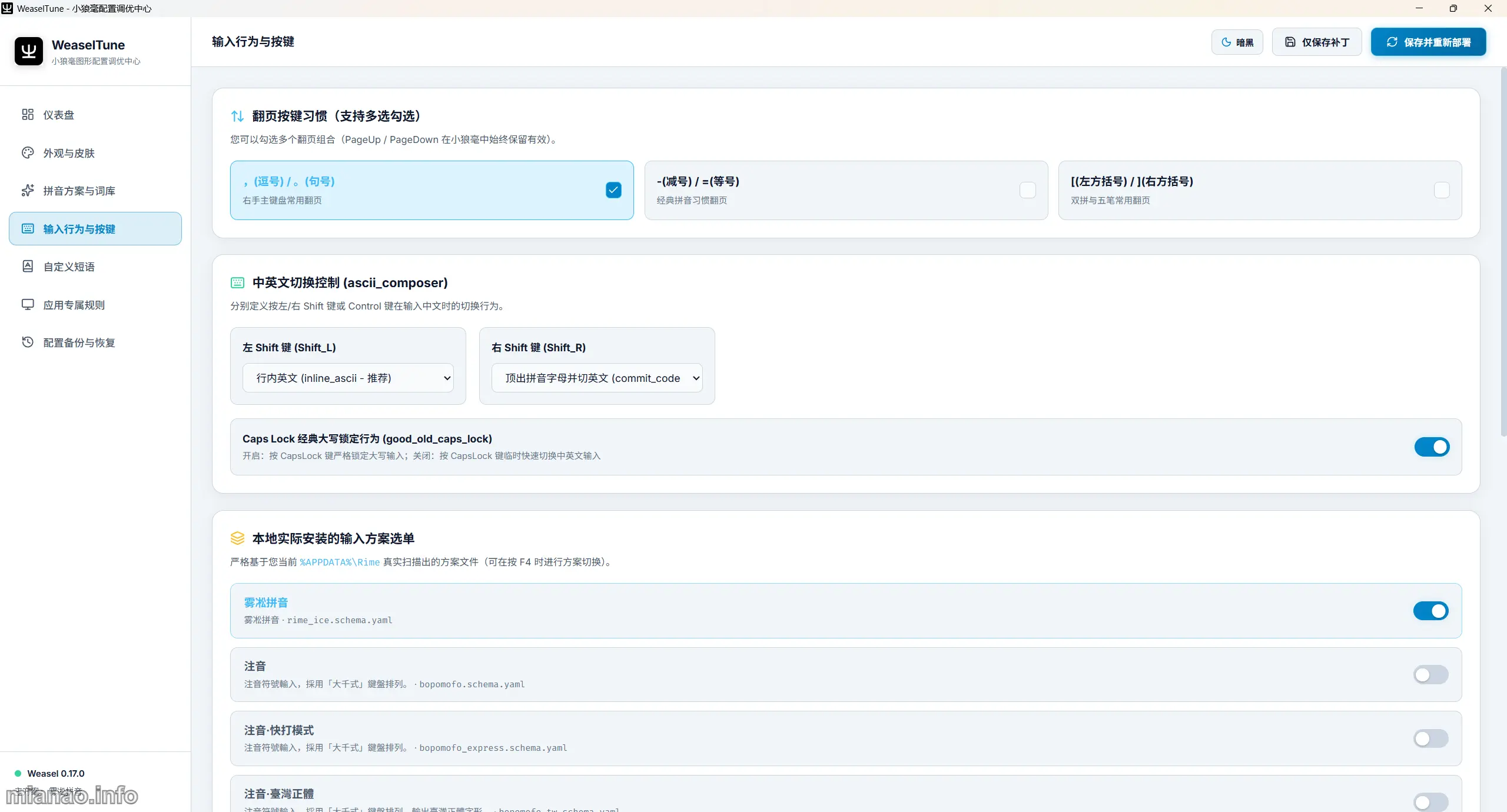
Task: Click the moon icon on 暗黑 button
Action: pyautogui.click(x=1226, y=42)
